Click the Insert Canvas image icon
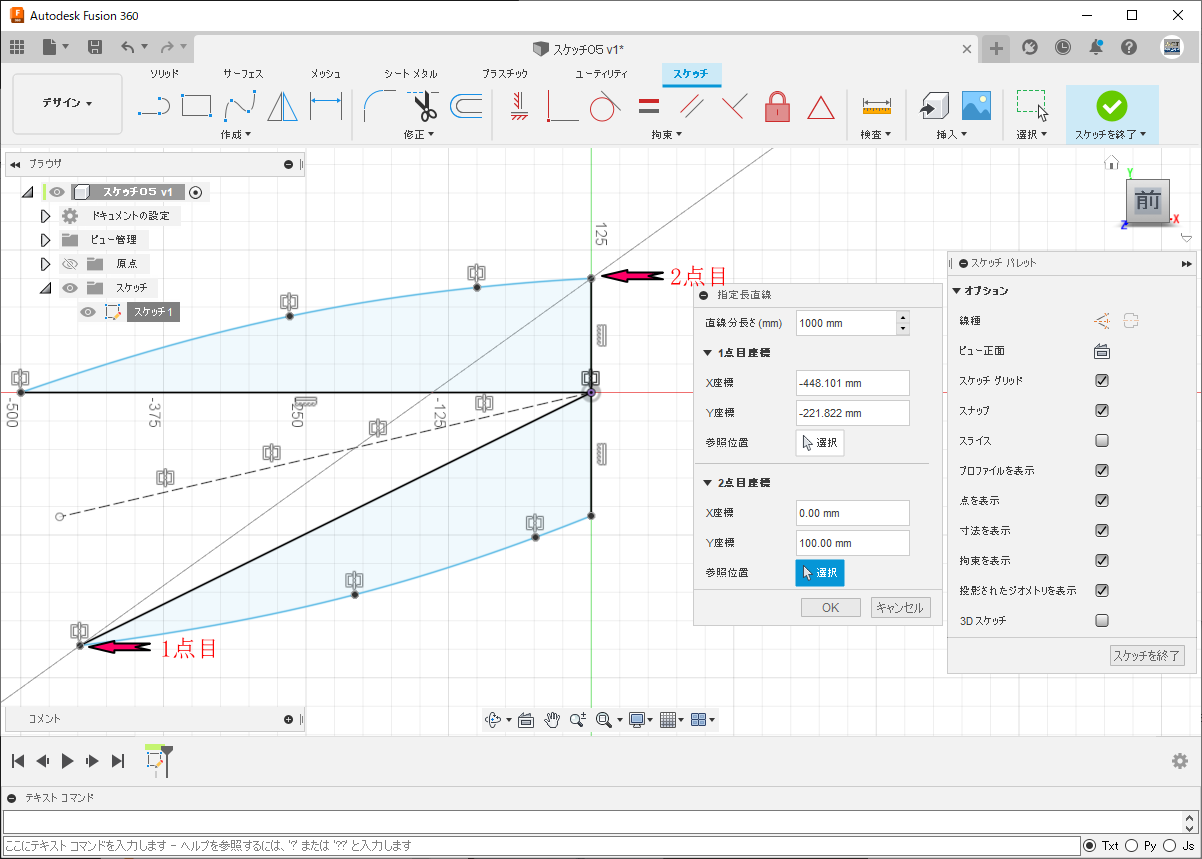The image size is (1202, 859). (x=976, y=106)
